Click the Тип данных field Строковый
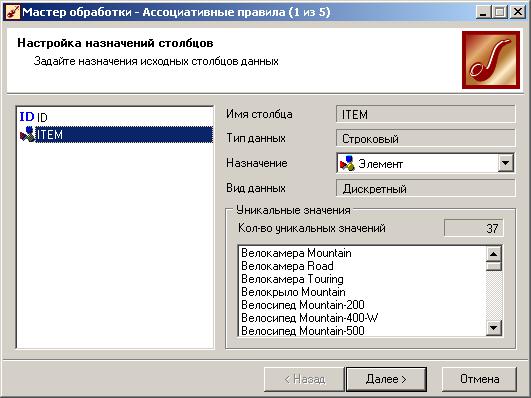Image resolution: width=531 pixels, height=398 pixels. [x=426, y=139]
